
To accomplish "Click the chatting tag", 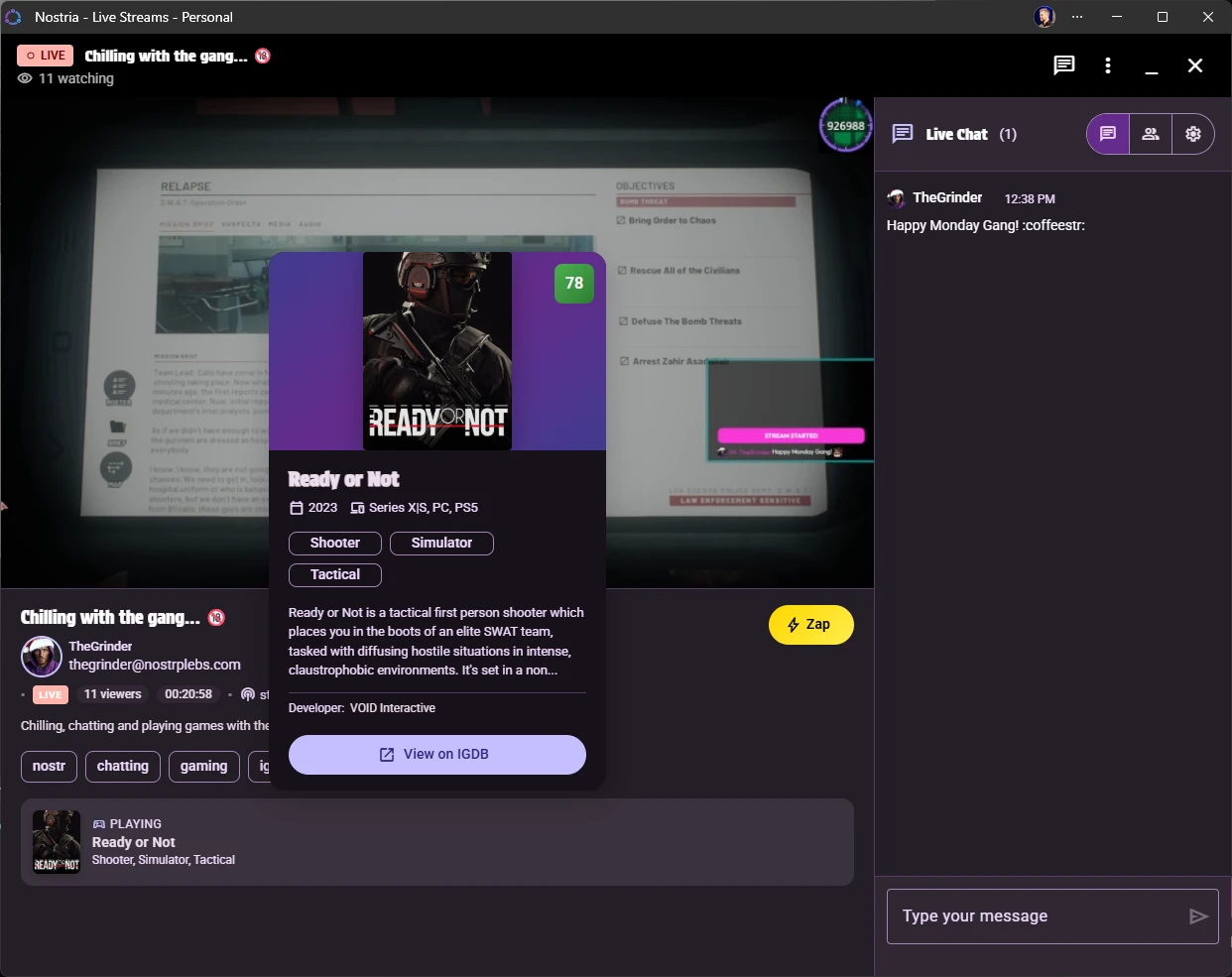I will (123, 766).
